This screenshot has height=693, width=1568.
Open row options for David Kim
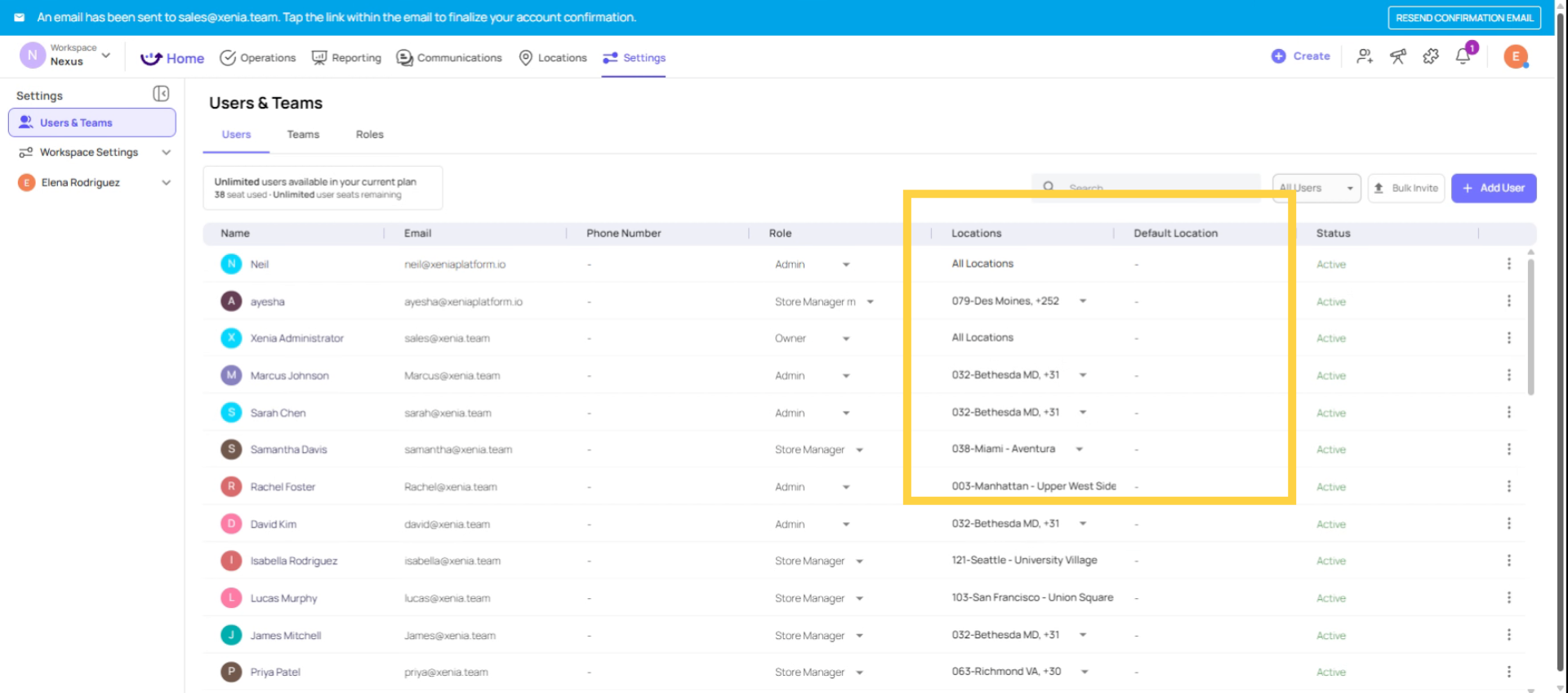click(x=1508, y=524)
